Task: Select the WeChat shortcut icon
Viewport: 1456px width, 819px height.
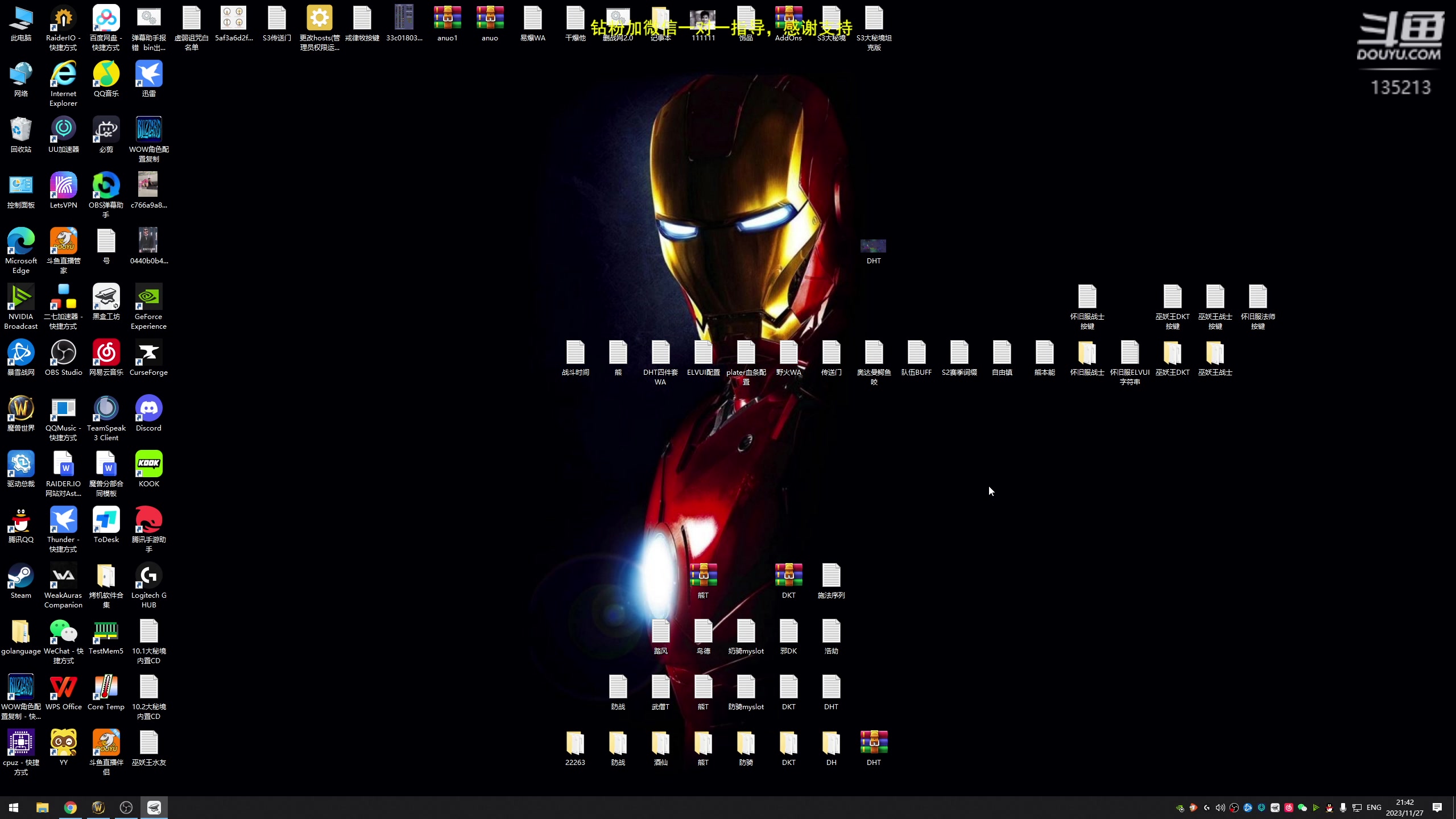Action: pos(63,641)
